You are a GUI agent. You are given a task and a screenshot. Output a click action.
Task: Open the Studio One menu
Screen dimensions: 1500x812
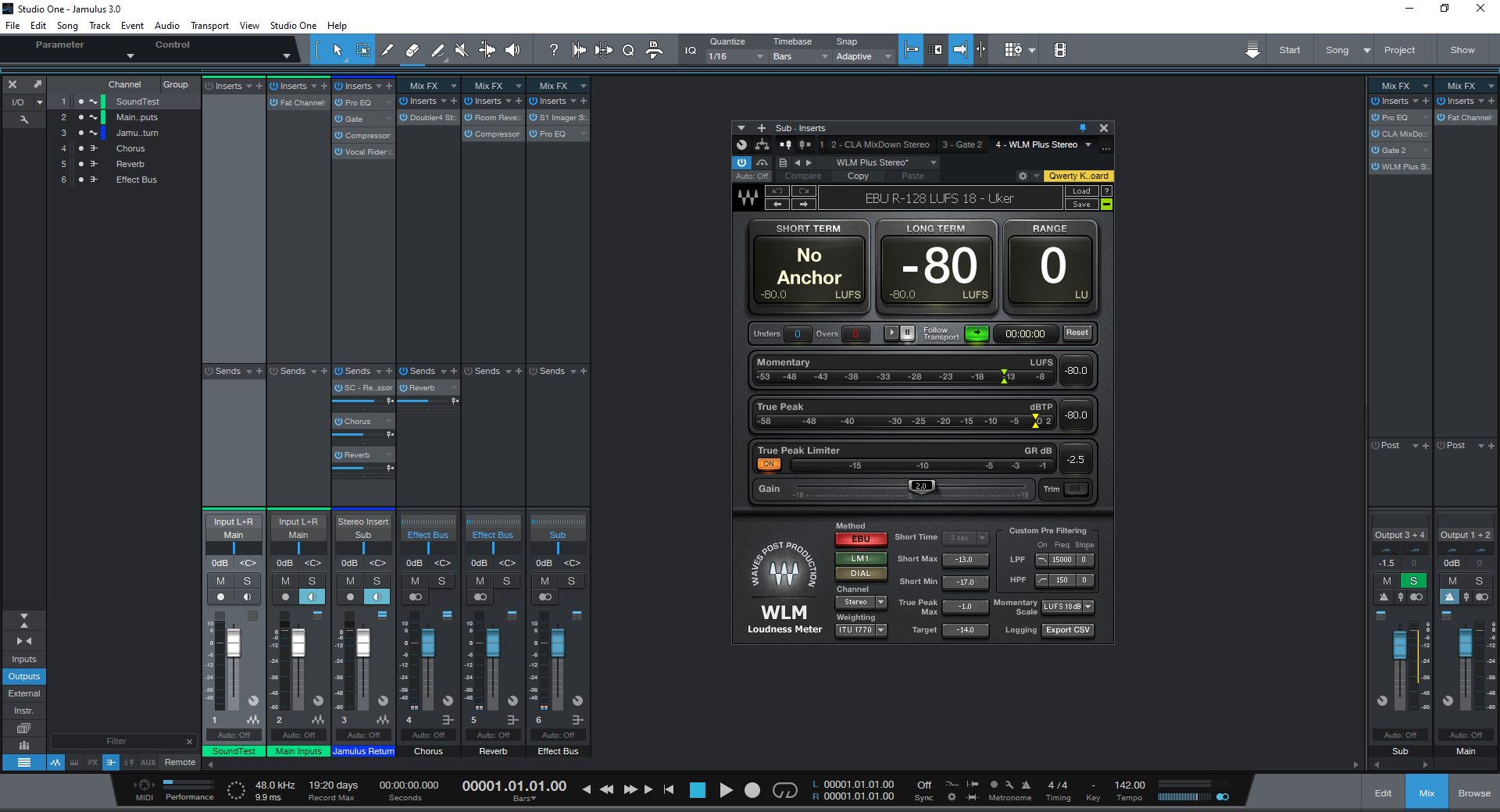pos(293,26)
